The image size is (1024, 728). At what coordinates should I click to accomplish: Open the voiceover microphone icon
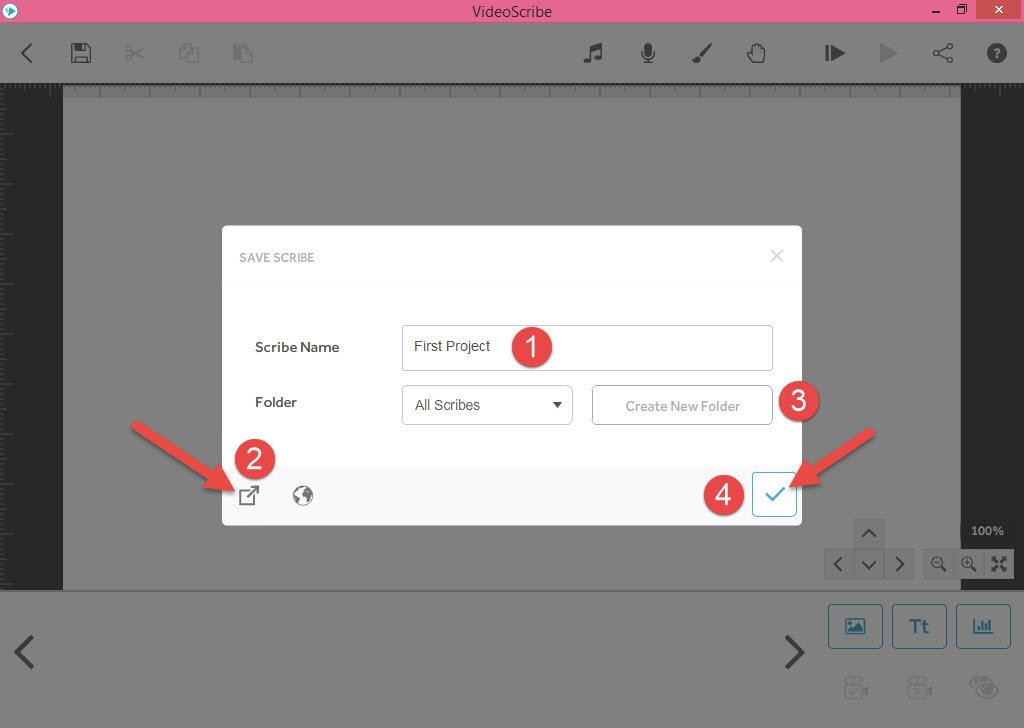tap(648, 53)
